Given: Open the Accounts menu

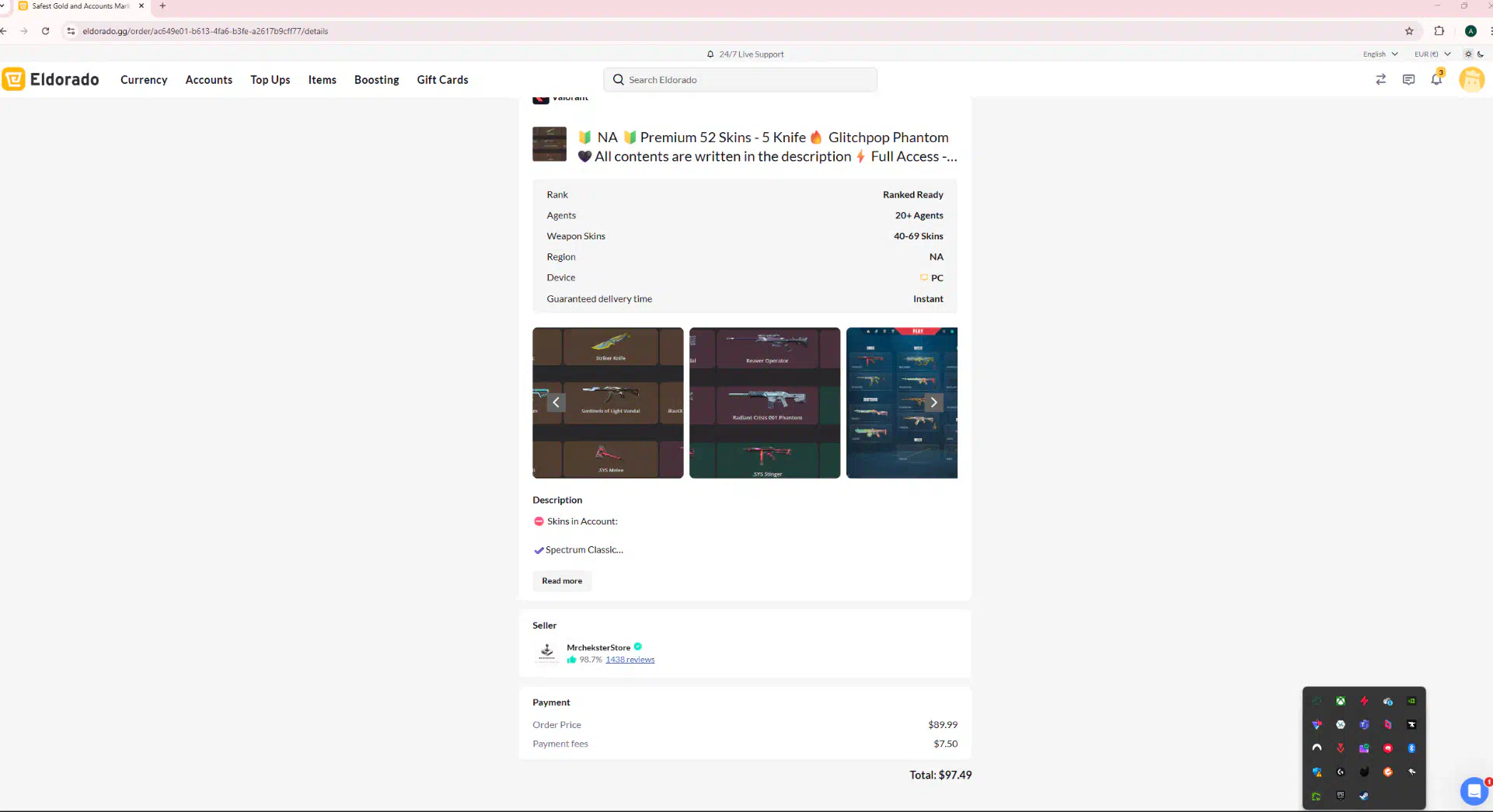Looking at the screenshot, I should pyautogui.click(x=208, y=79).
